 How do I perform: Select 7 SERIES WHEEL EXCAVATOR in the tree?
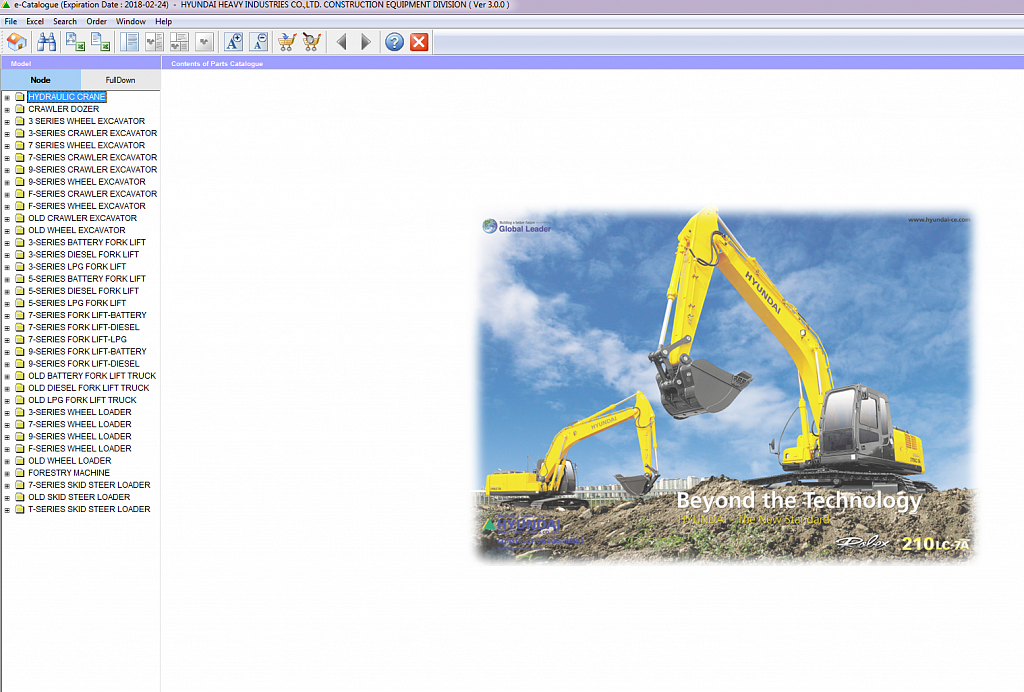tap(86, 146)
